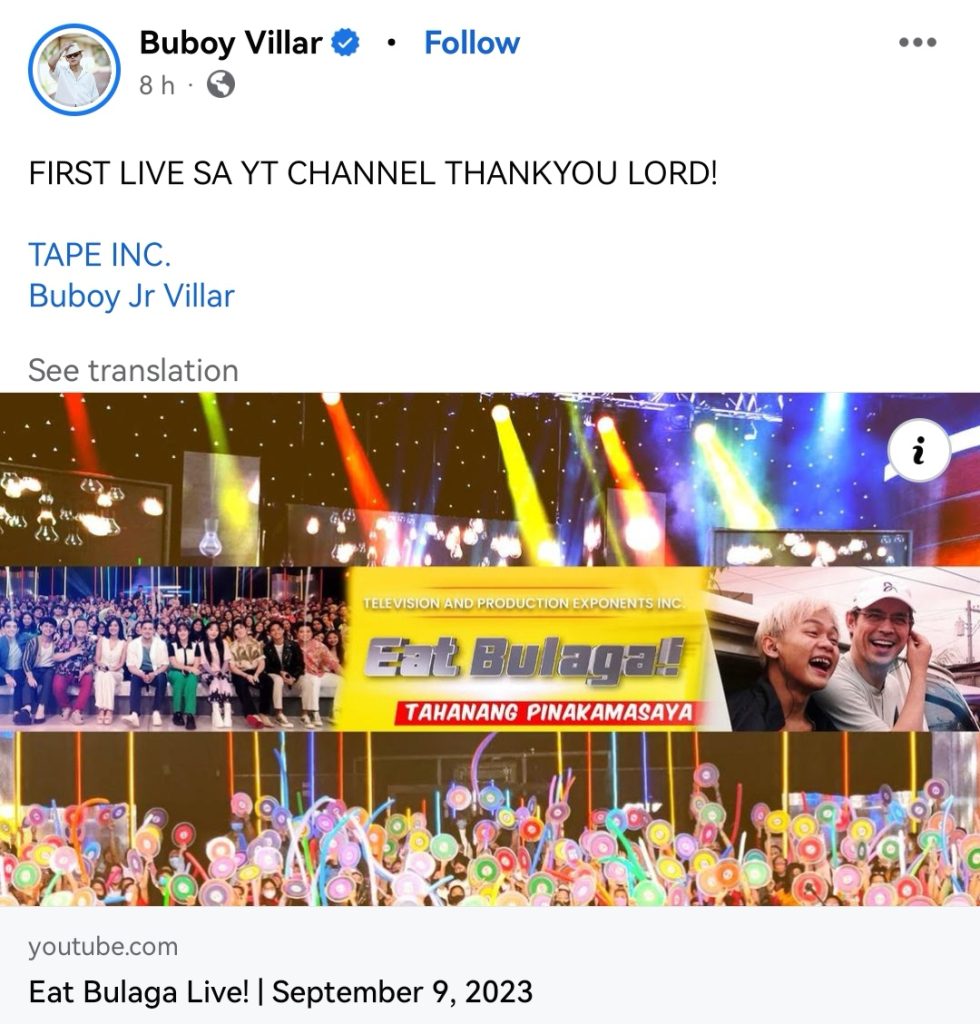Click the studio audience group photo
This screenshot has width=980, height=1024.
pos(171,648)
